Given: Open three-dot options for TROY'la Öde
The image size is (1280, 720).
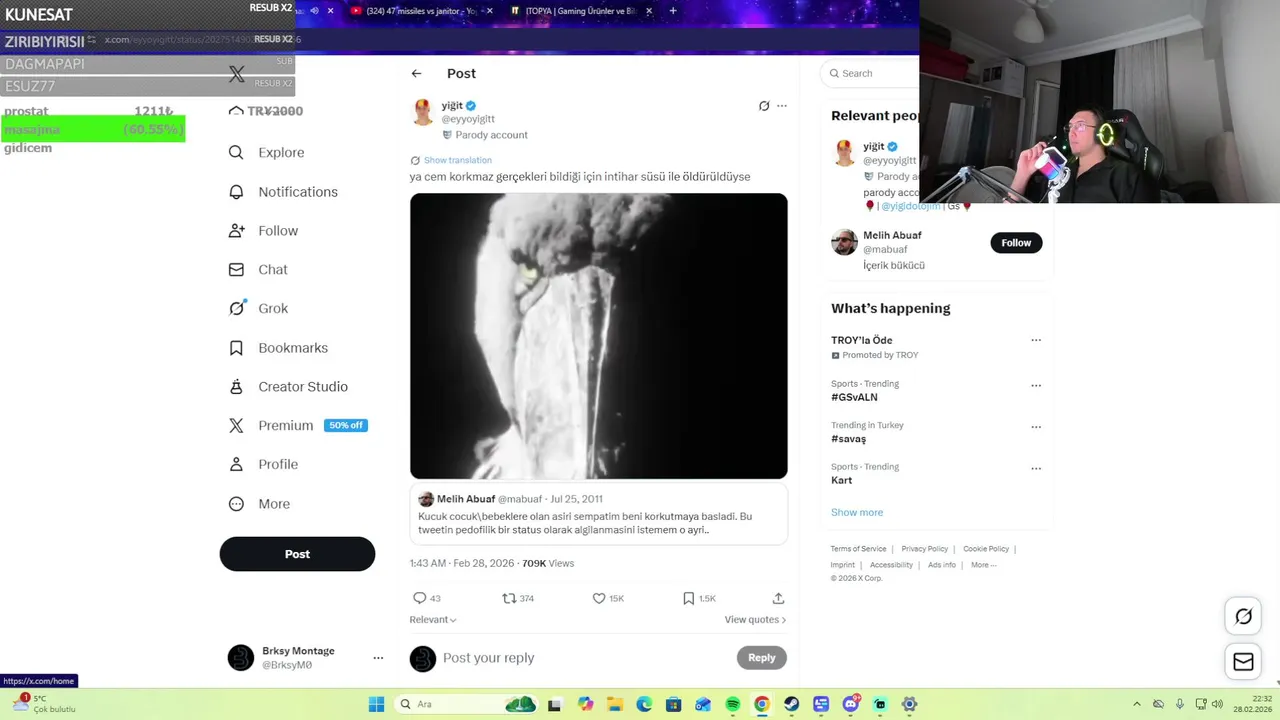Looking at the screenshot, I should (1036, 340).
